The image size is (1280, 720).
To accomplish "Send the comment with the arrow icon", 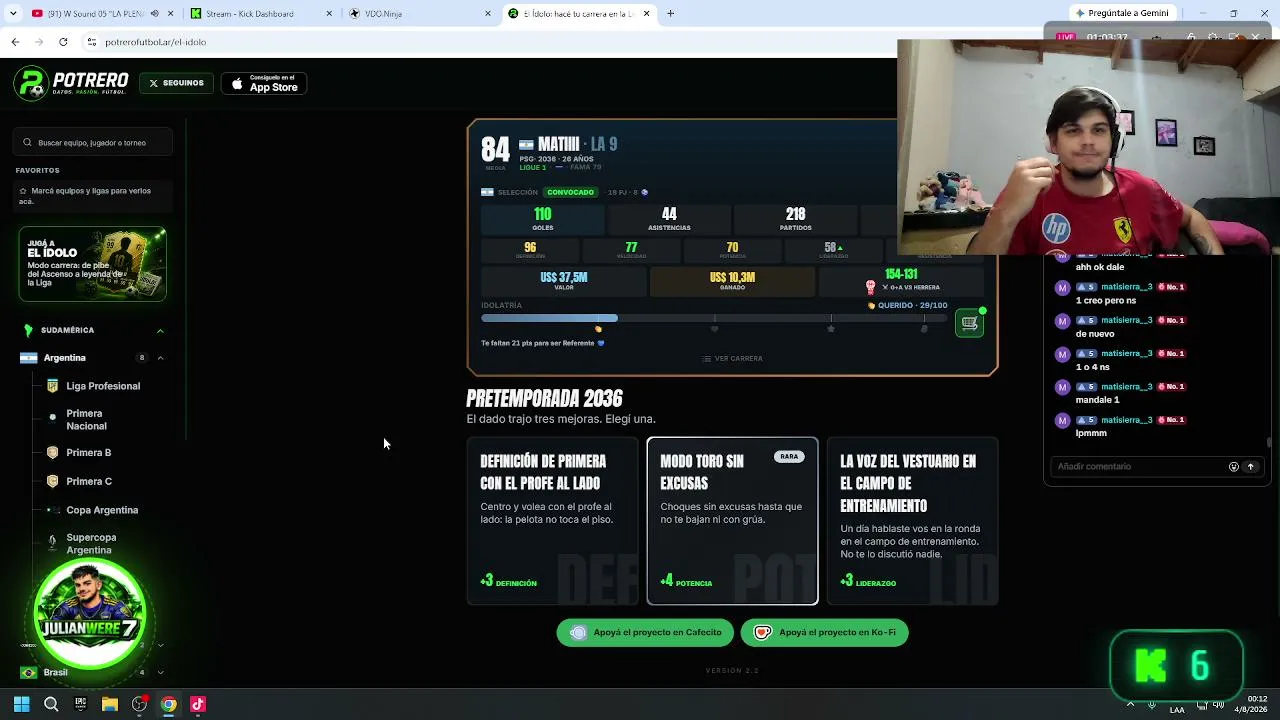I will [1250, 467].
